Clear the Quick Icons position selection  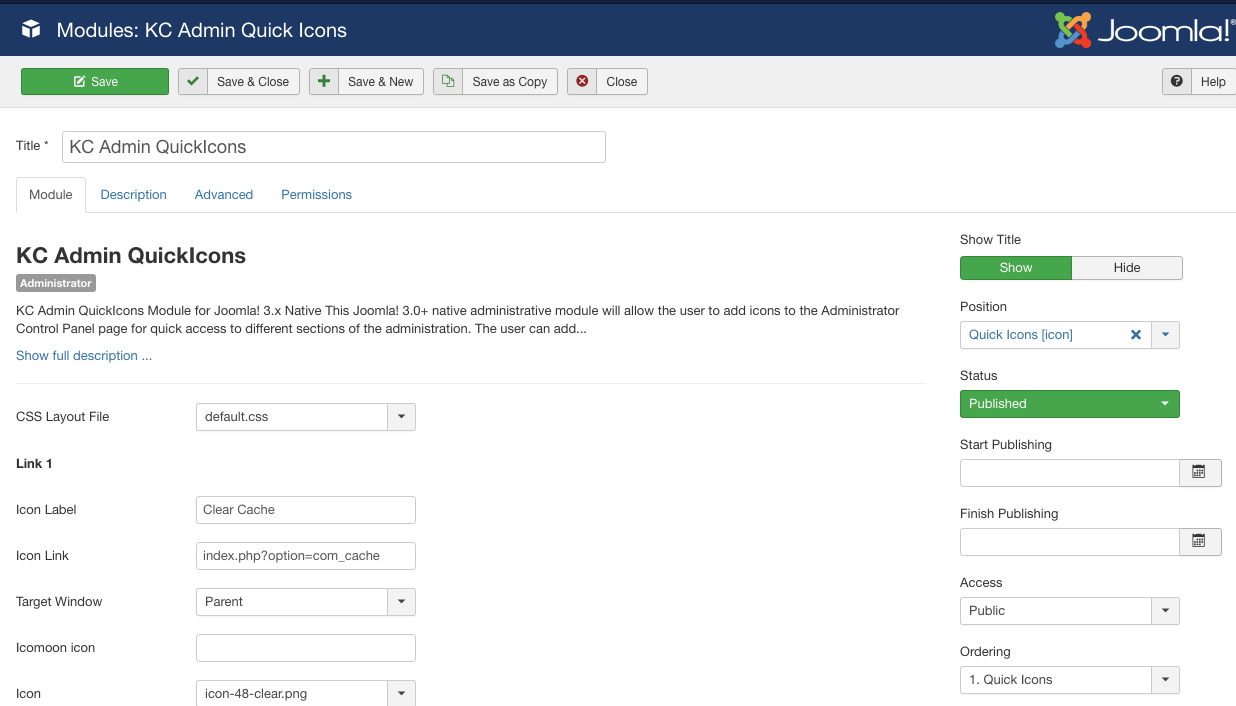[1136, 335]
